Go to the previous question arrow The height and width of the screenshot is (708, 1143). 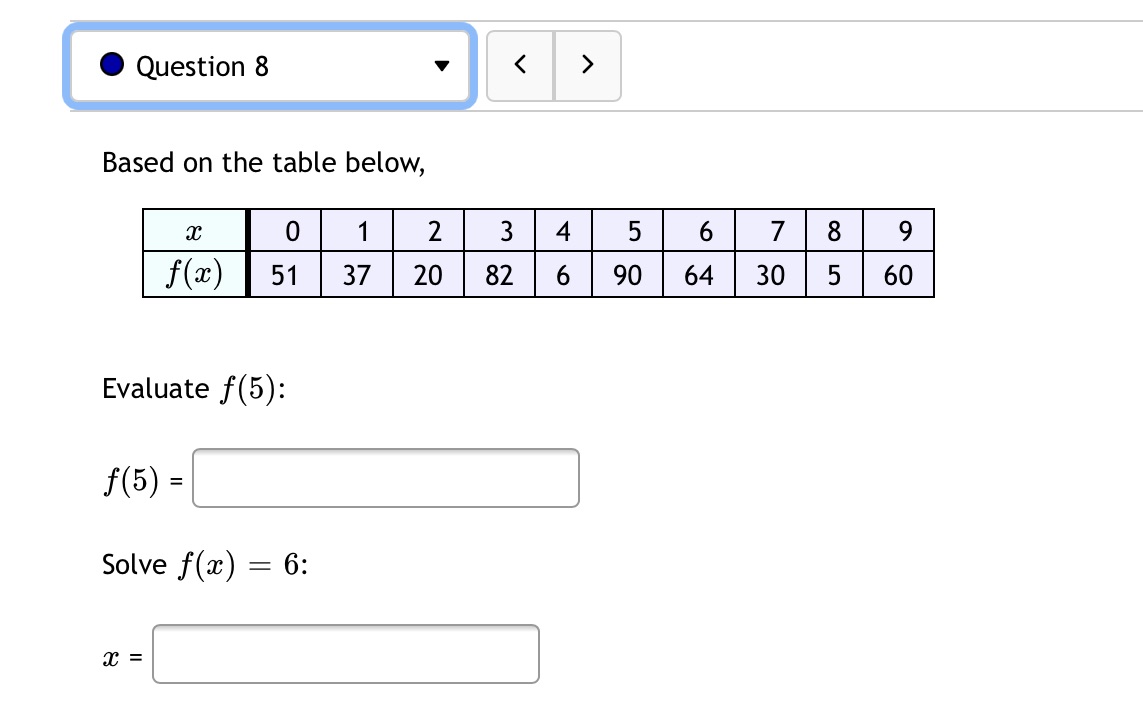520,66
